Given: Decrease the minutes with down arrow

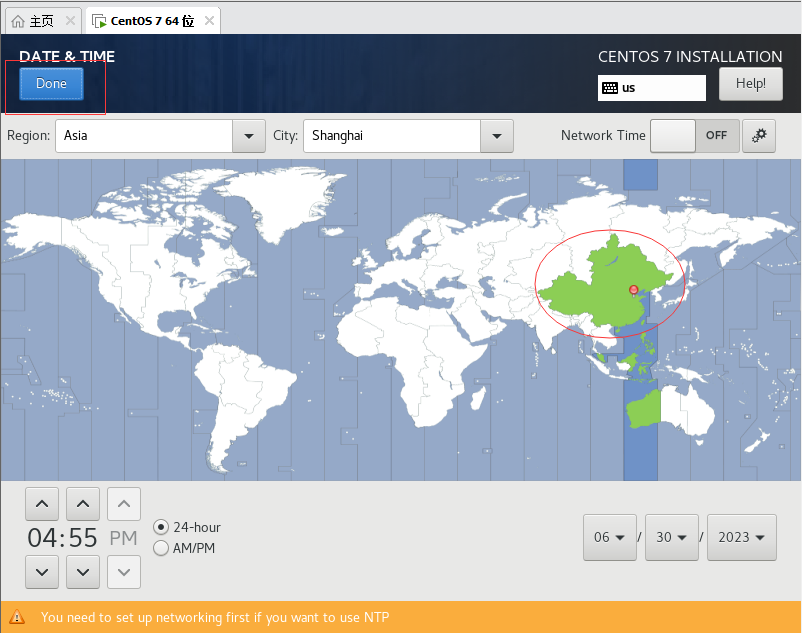Looking at the screenshot, I should 83,572.
